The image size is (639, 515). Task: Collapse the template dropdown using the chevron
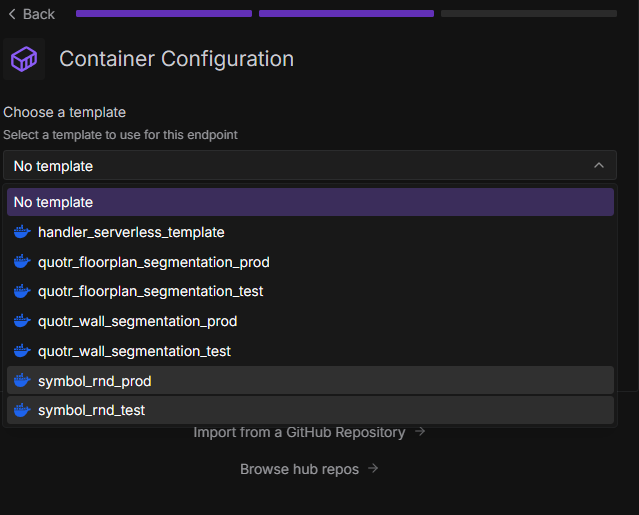click(x=599, y=166)
